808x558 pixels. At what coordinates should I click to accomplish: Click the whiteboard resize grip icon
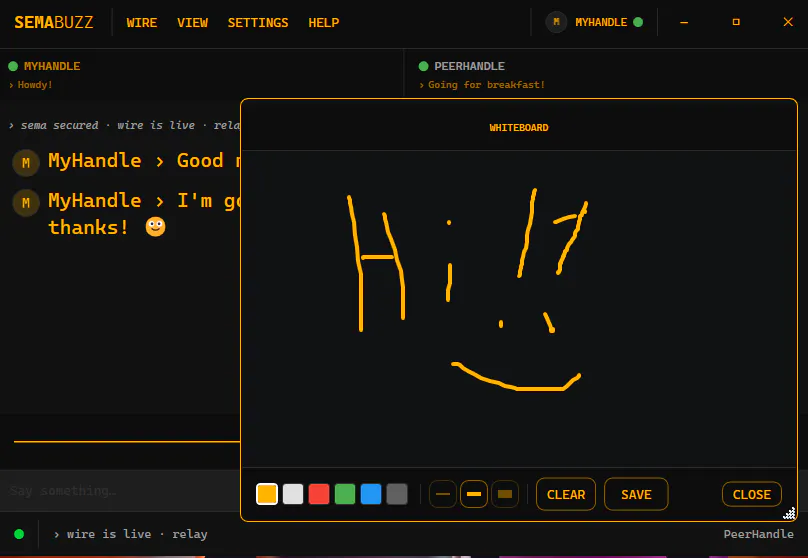[789, 513]
